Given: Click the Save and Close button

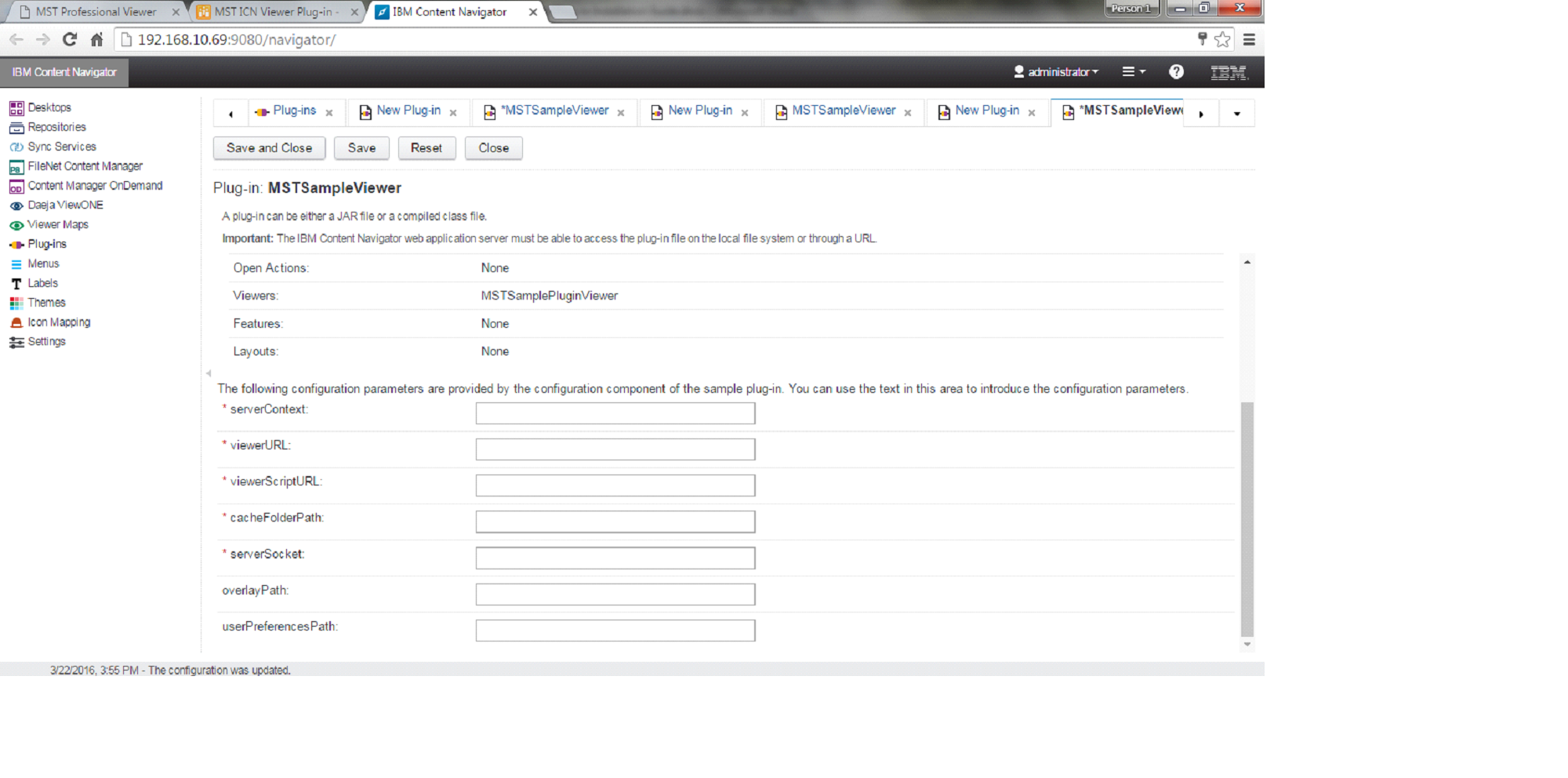Looking at the screenshot, I should tap(269, 148).
